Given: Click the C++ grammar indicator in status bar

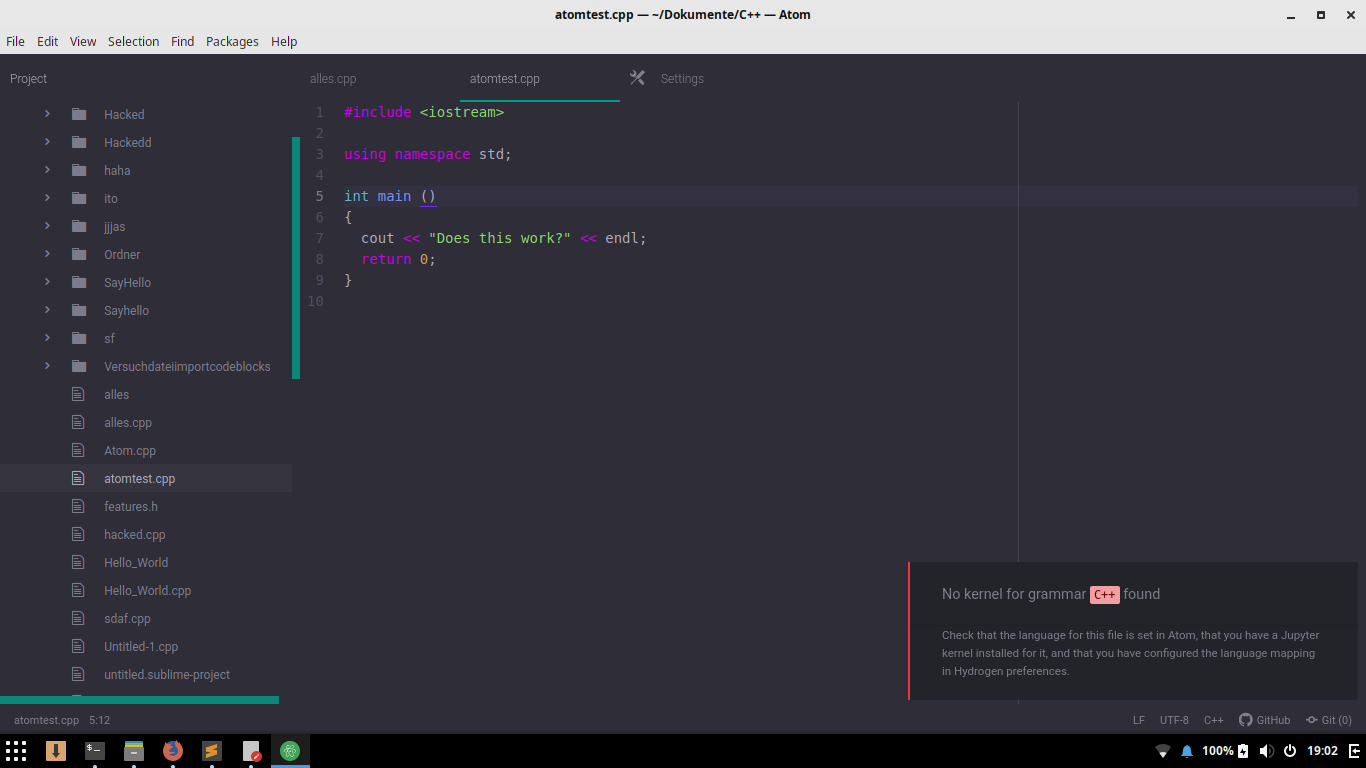Looking at the screenshot, I should 1213,719.
